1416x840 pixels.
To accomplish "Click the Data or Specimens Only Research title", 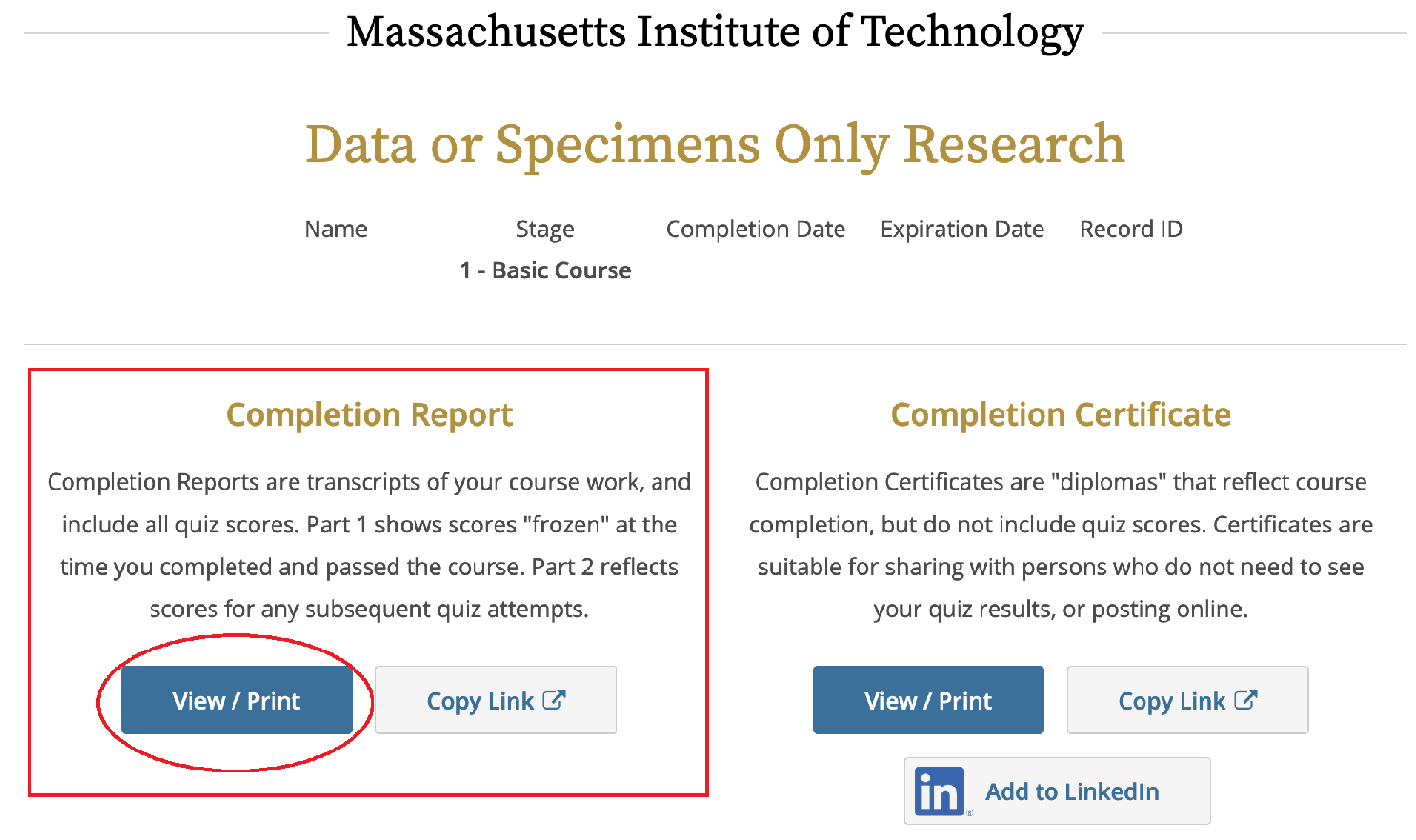I will pos(715,145).
